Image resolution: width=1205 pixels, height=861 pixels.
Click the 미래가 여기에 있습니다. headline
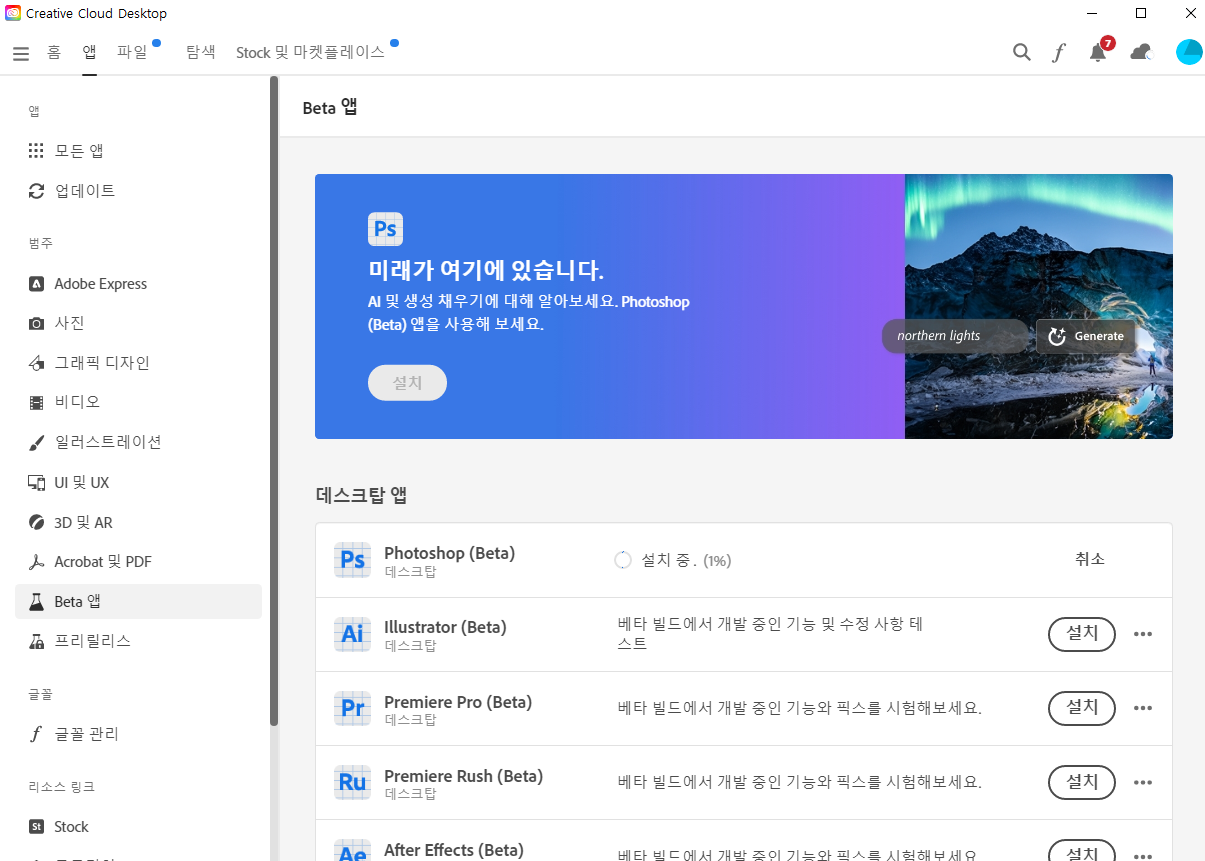(486, 270)
